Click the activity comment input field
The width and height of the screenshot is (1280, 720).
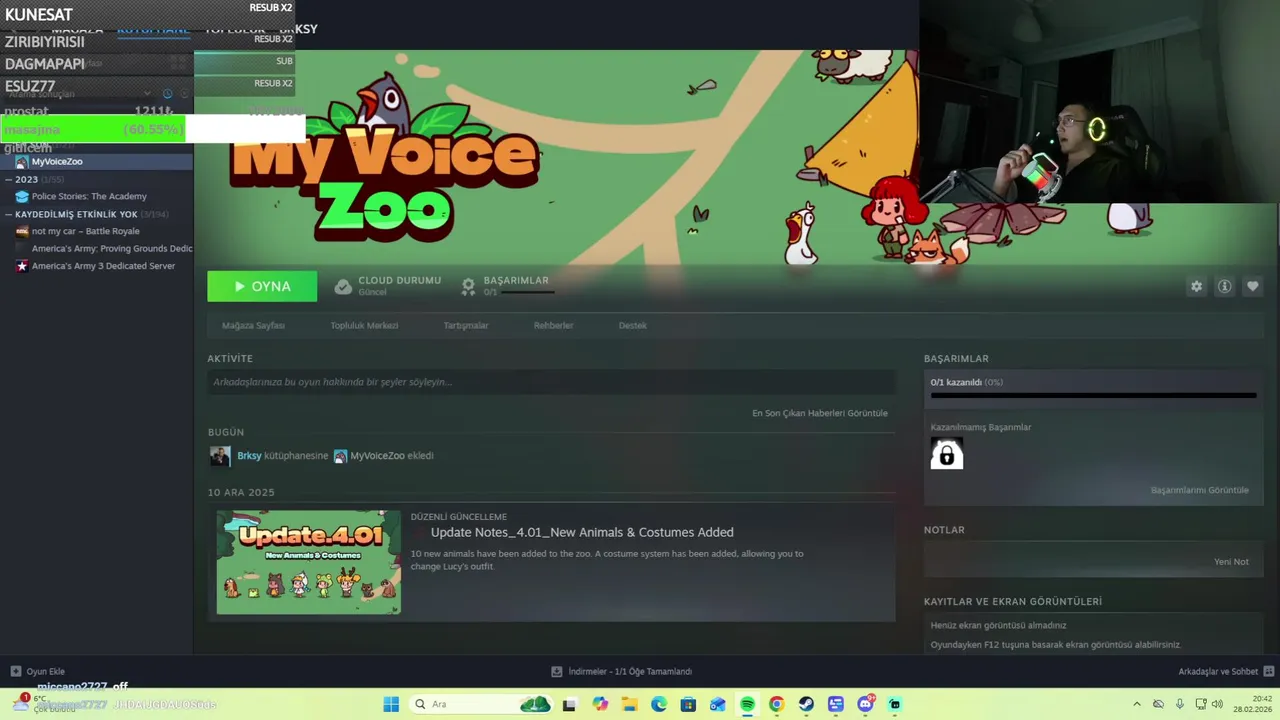click(x=551, y=382)
